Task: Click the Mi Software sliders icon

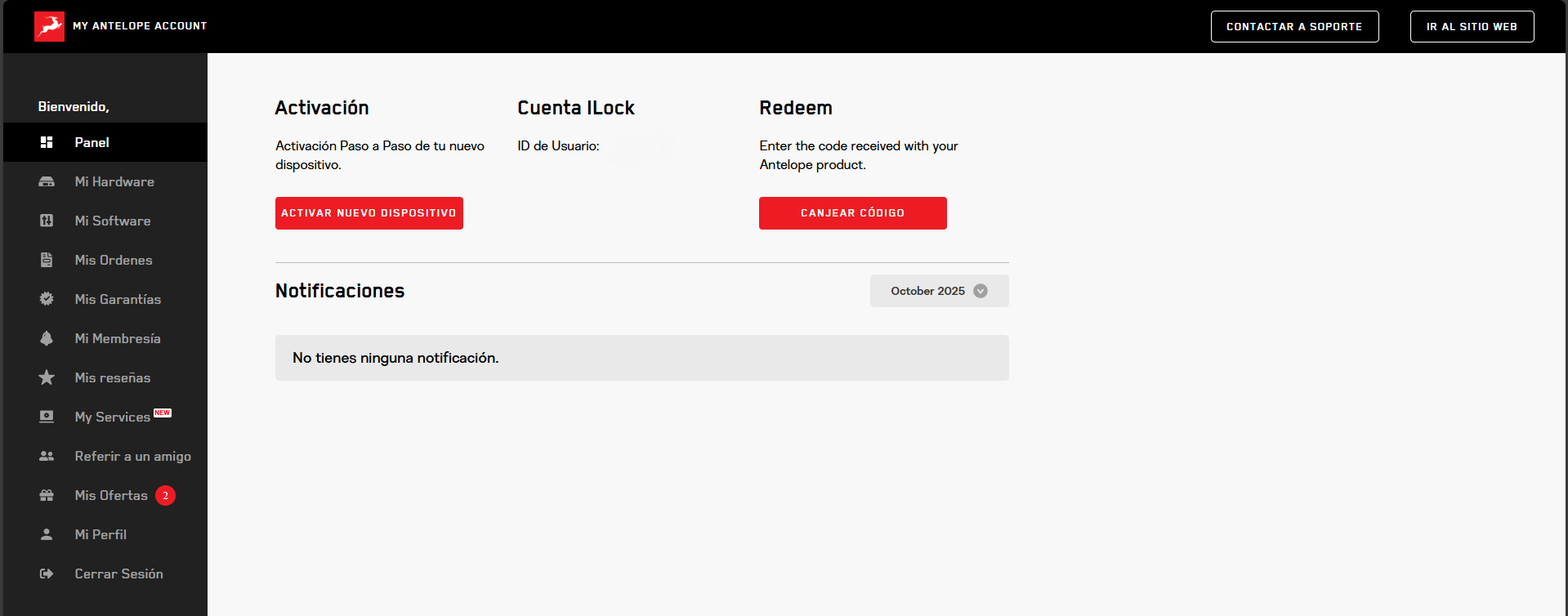Action: pyautogui.click(x=47, y=221)
